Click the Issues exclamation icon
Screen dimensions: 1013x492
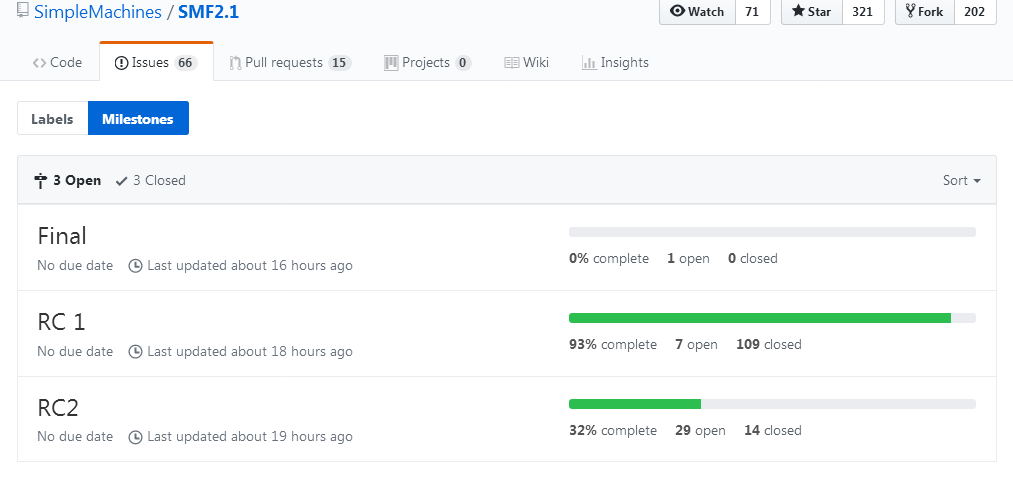pos(121,63)
